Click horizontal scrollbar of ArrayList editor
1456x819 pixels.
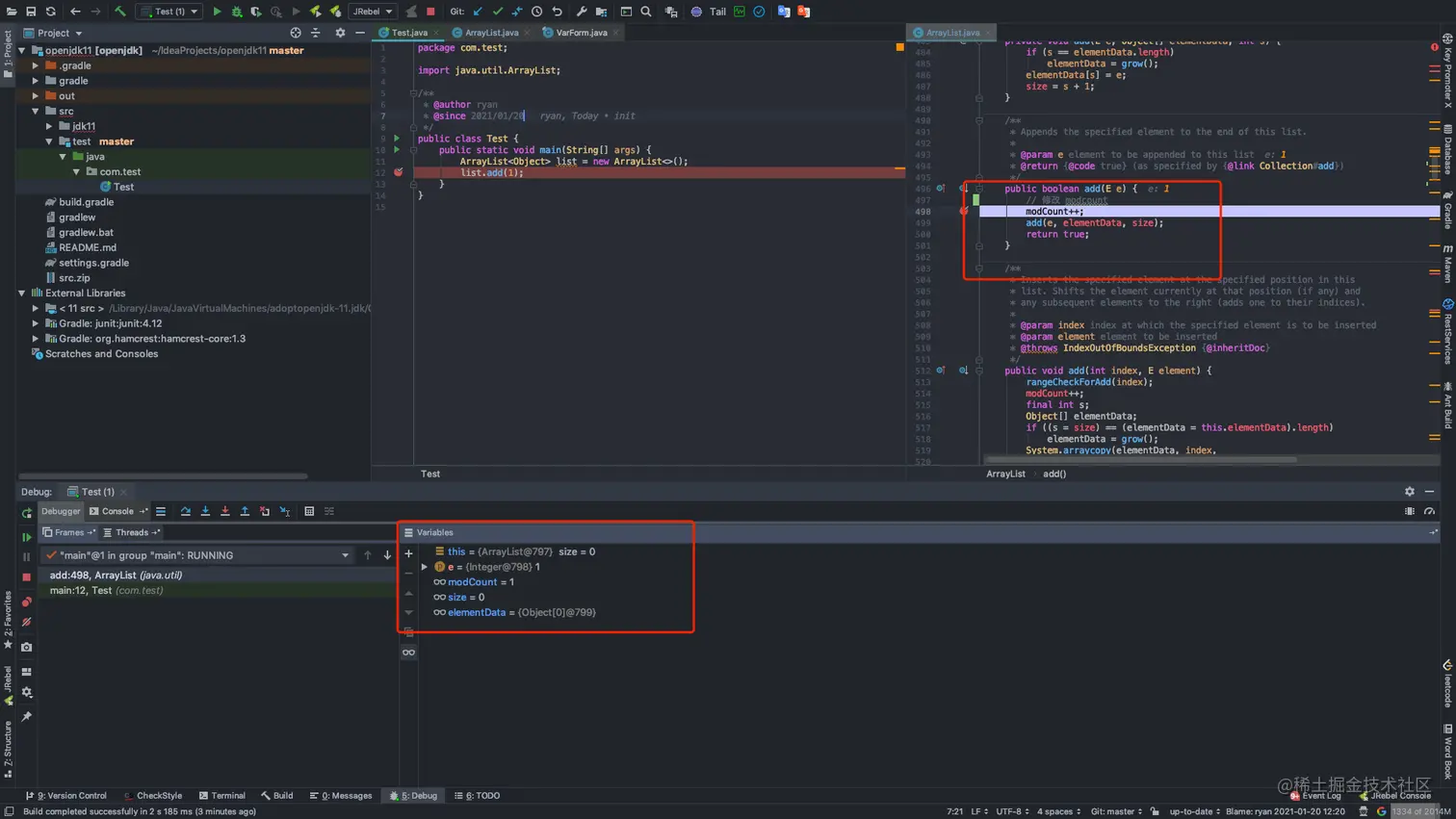(x=1141, y=460)
